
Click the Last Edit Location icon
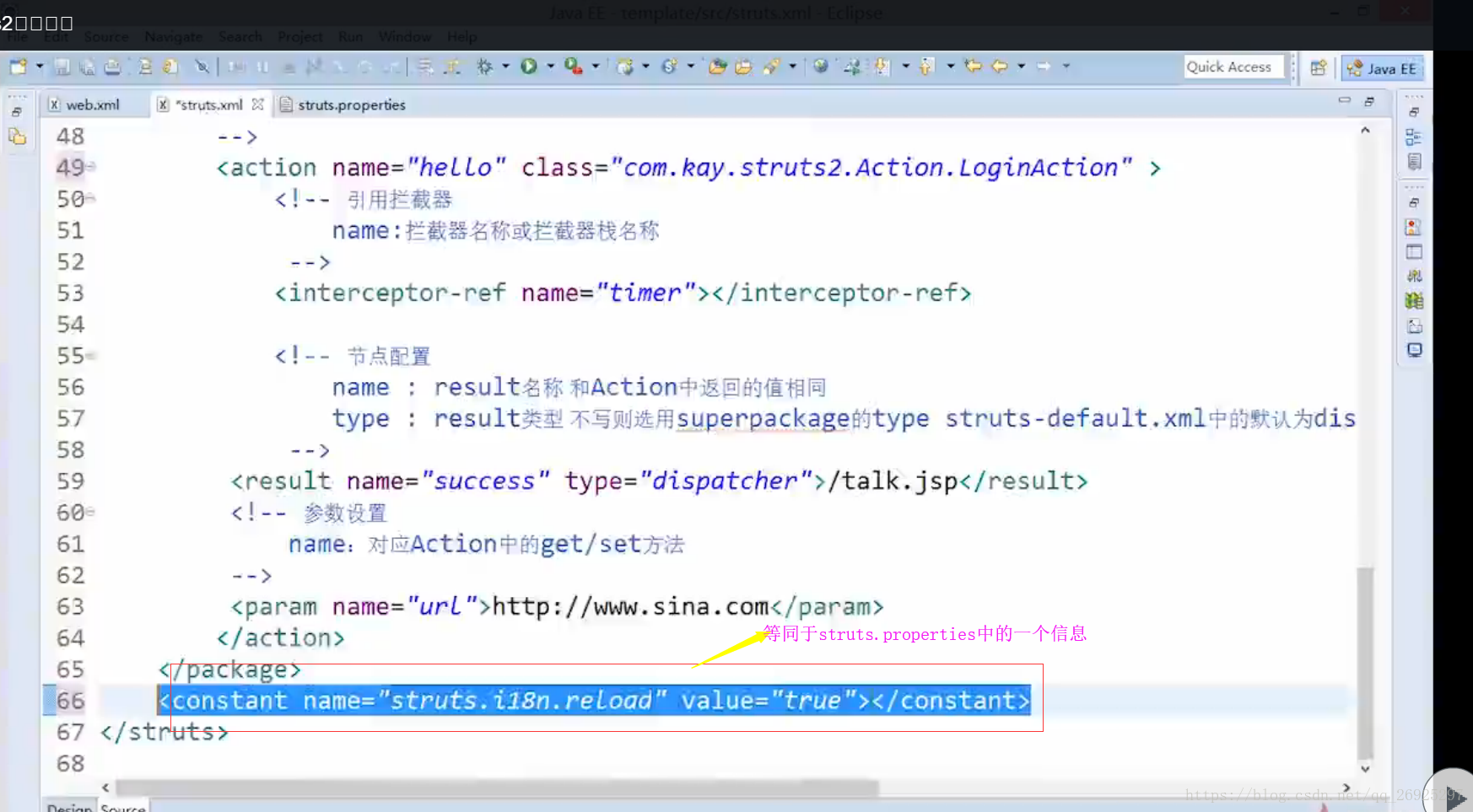(973, 66)
